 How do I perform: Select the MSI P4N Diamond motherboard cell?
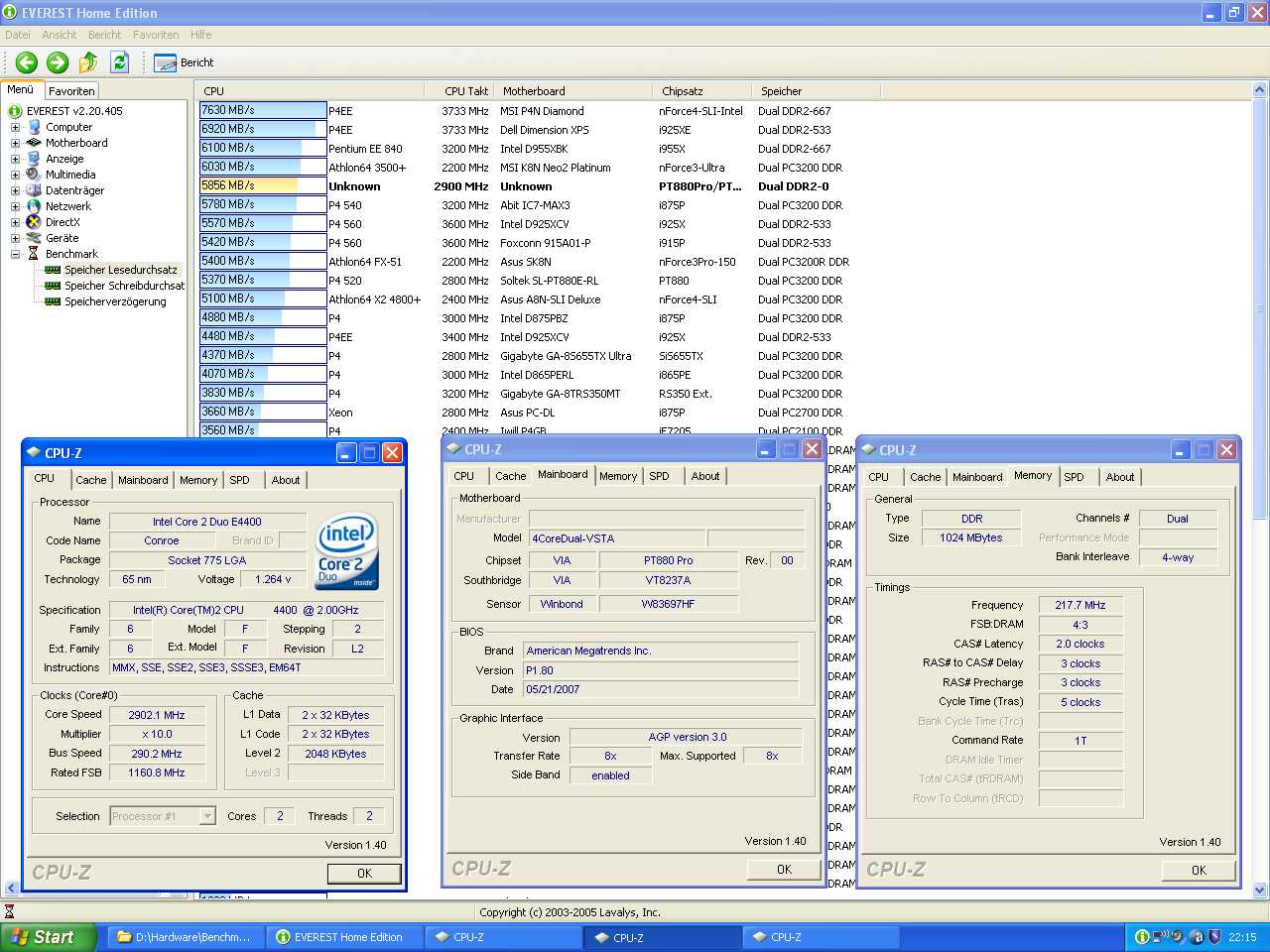542,111
